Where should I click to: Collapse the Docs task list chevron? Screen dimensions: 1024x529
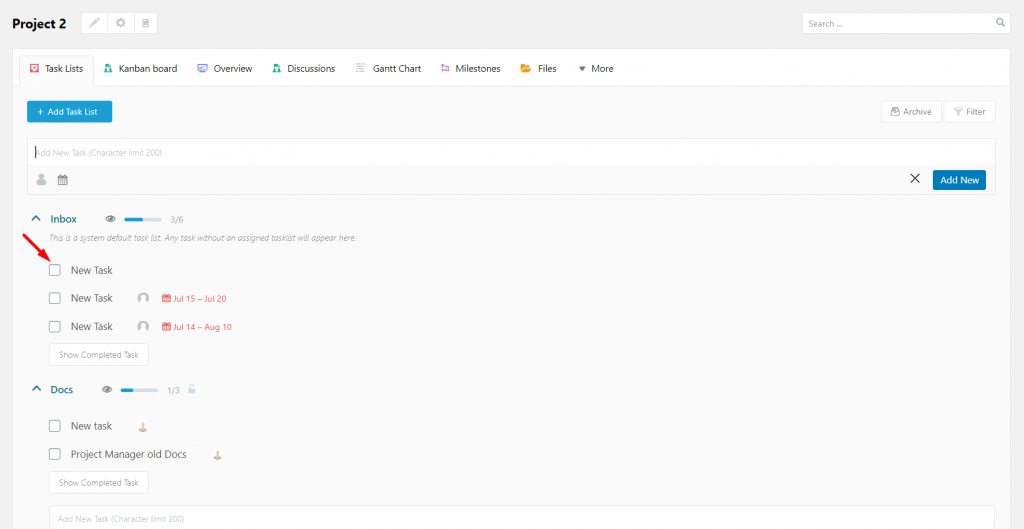[x=36, y=389]
